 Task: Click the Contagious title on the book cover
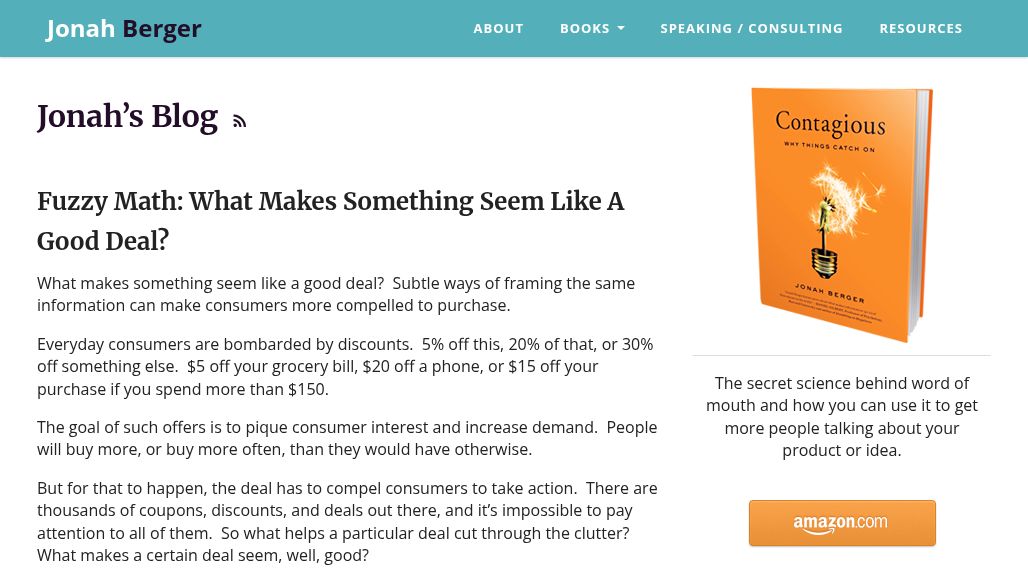830,125
